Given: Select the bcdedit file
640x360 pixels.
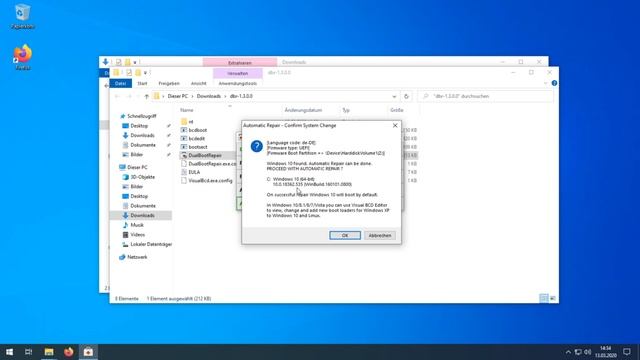Looking at the screenshot, I should (x=197, y=139).
